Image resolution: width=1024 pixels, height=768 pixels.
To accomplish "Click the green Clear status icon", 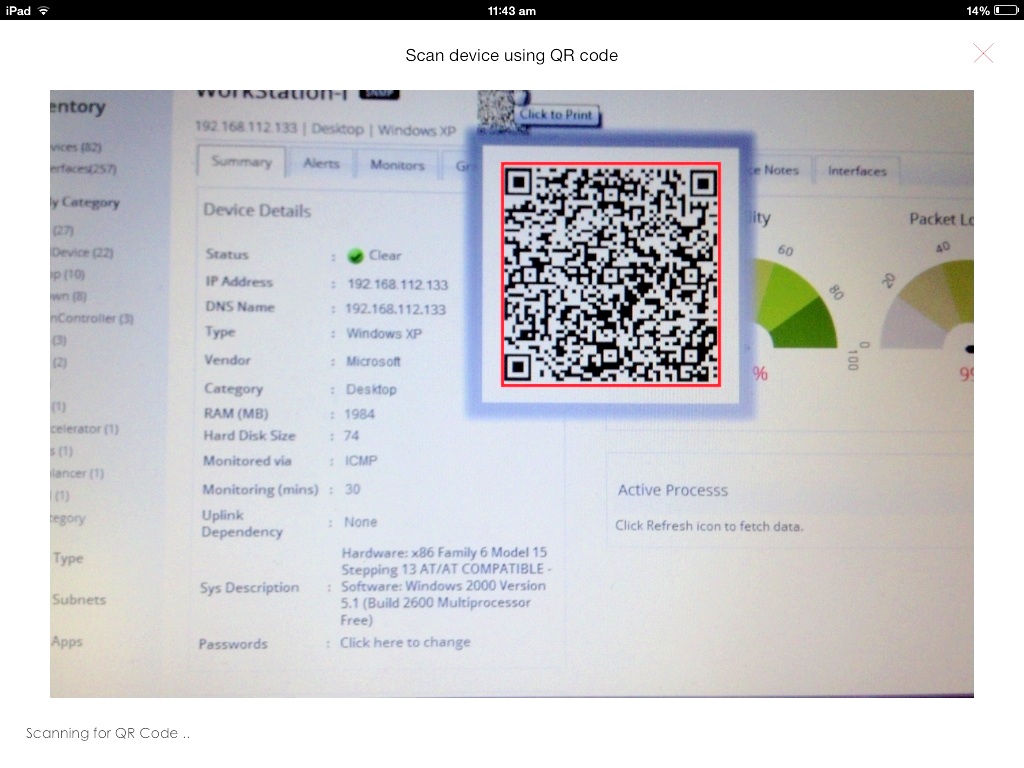I will (x=355, y=256).
